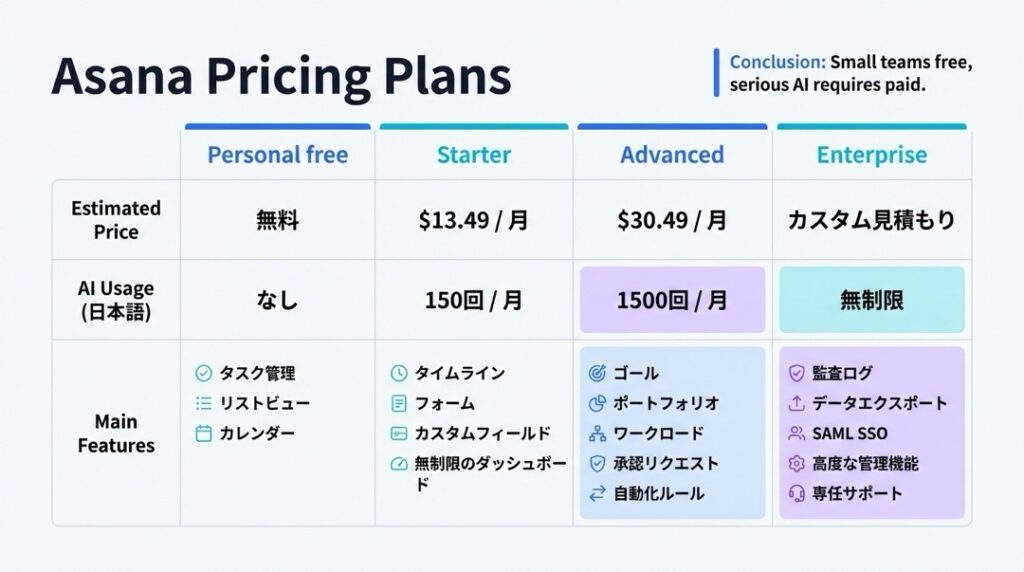This screenshot has height=572, width=1024.
Task: Click the pie chart icon beside ポートフォリオ
Action: pos(597,404)
